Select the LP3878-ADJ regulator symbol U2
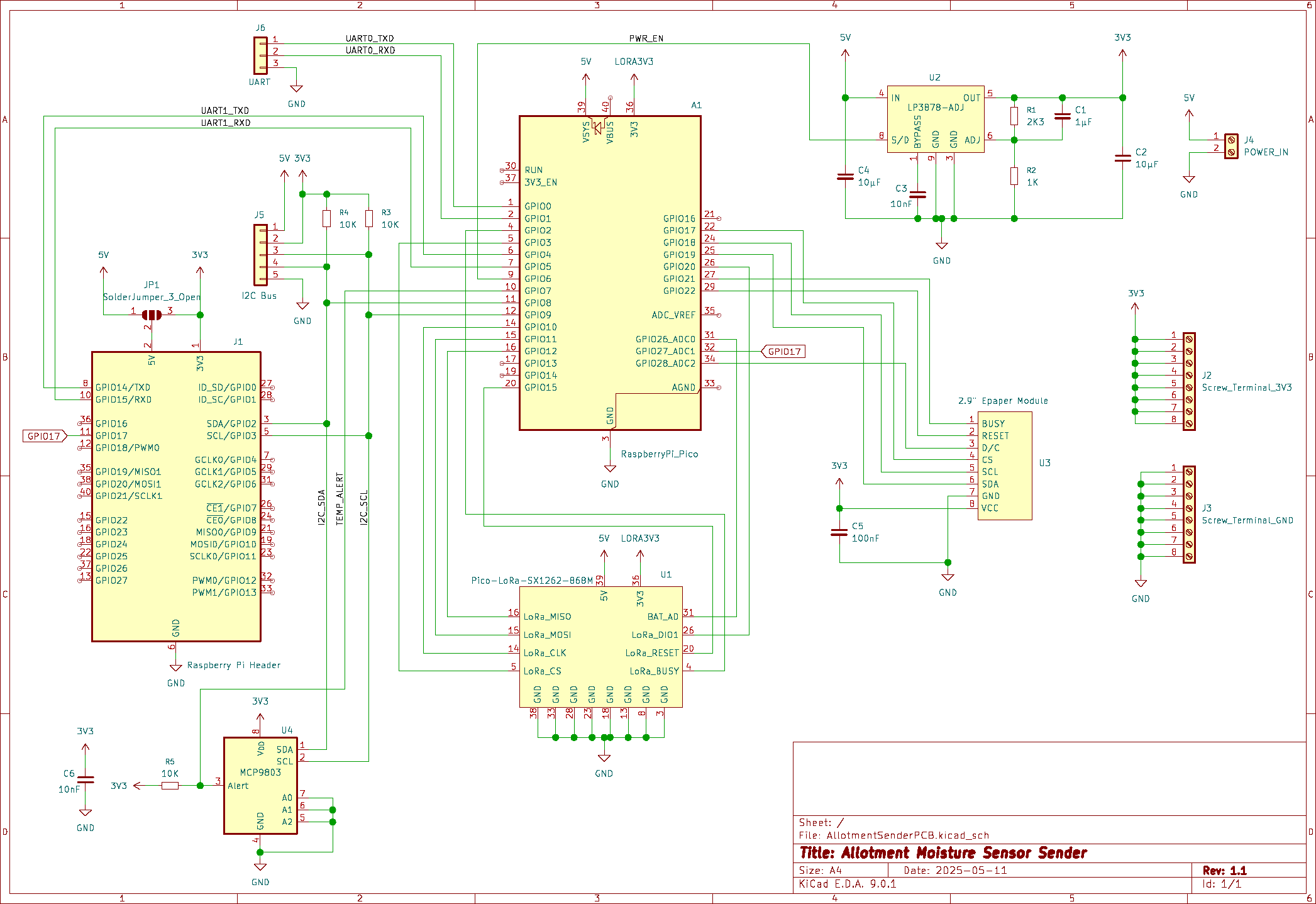The width and height of the screenshot is (1316, 904). [935, 120]
